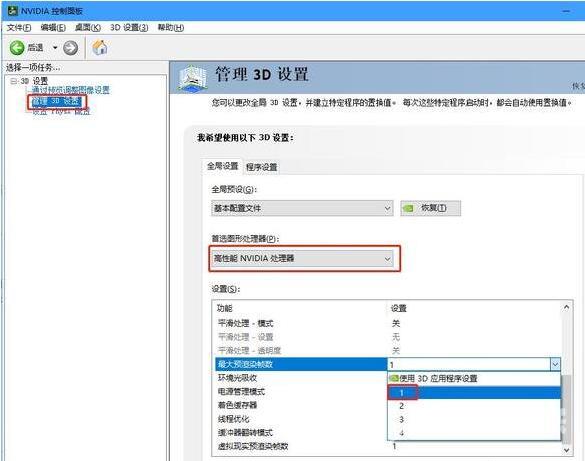
Task: Switch to the 全局设置 tab
Action: pos(223,166)
